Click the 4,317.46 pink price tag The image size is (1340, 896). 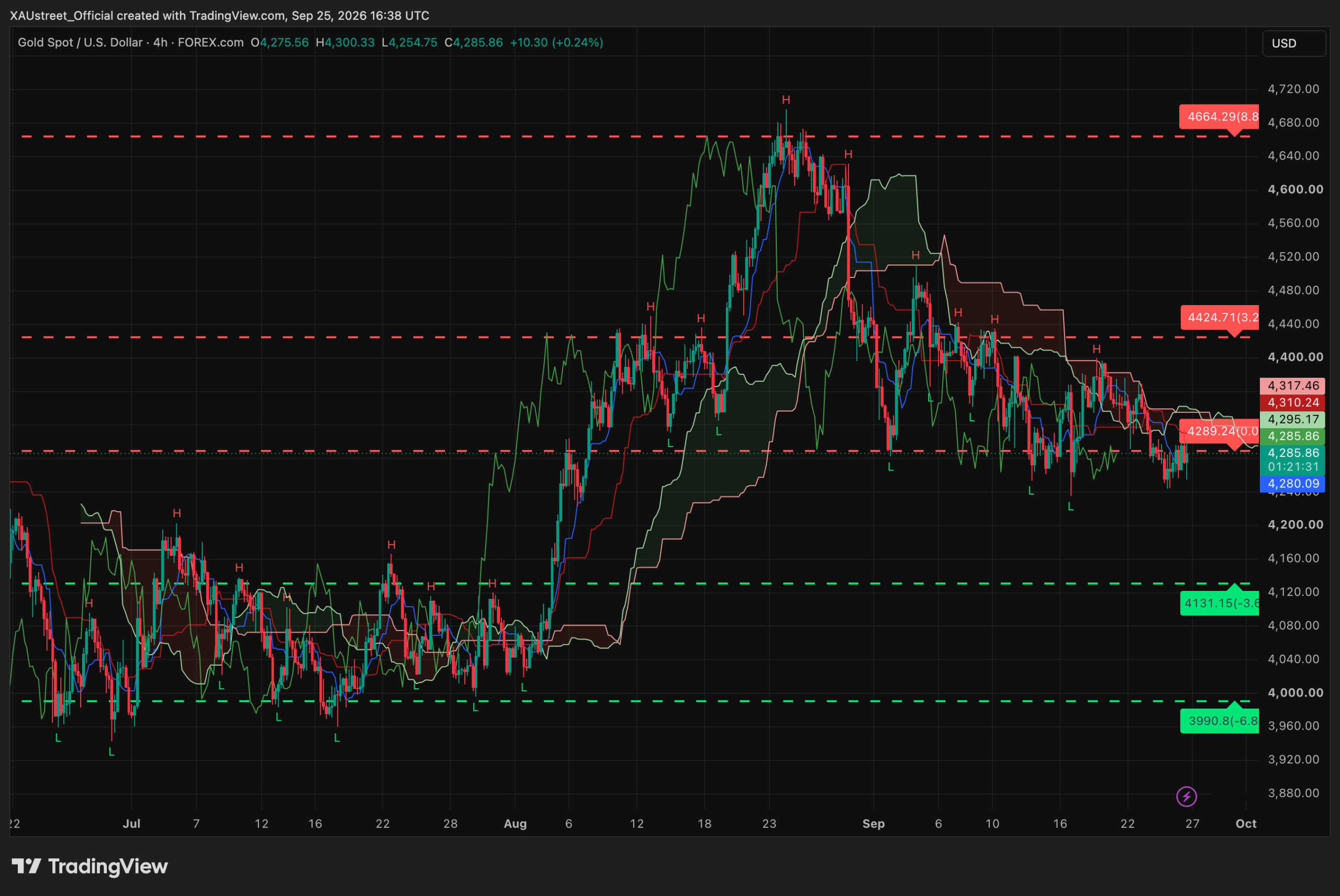(1292, 386)
